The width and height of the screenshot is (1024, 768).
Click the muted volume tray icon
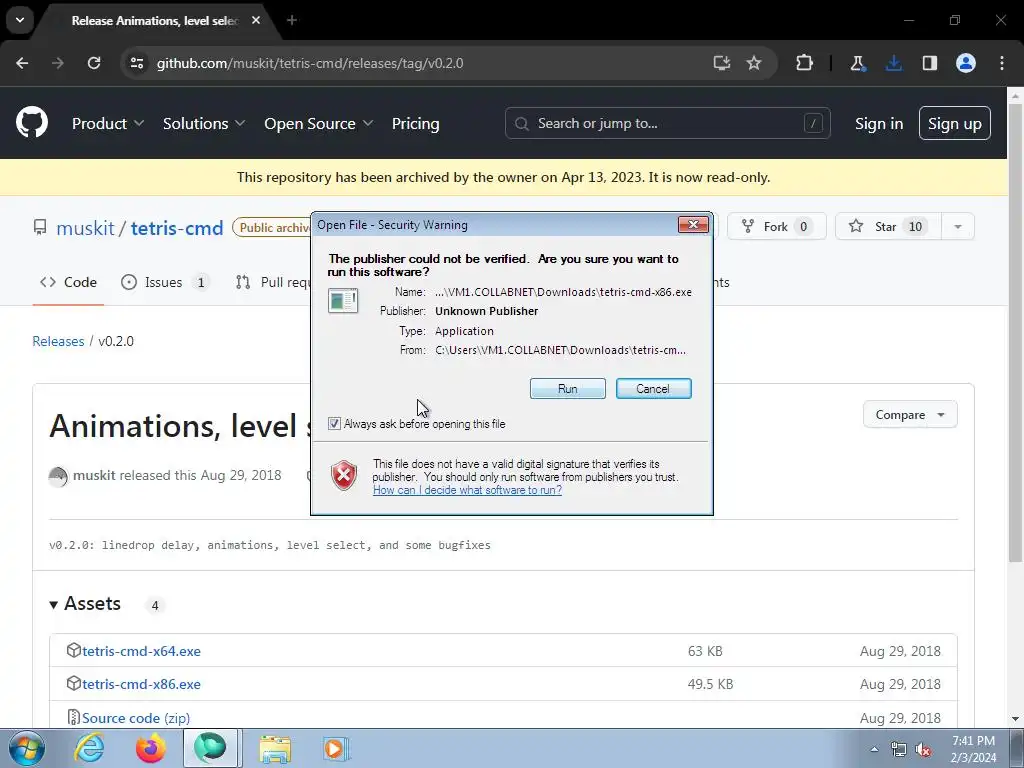tap(923, 749)
